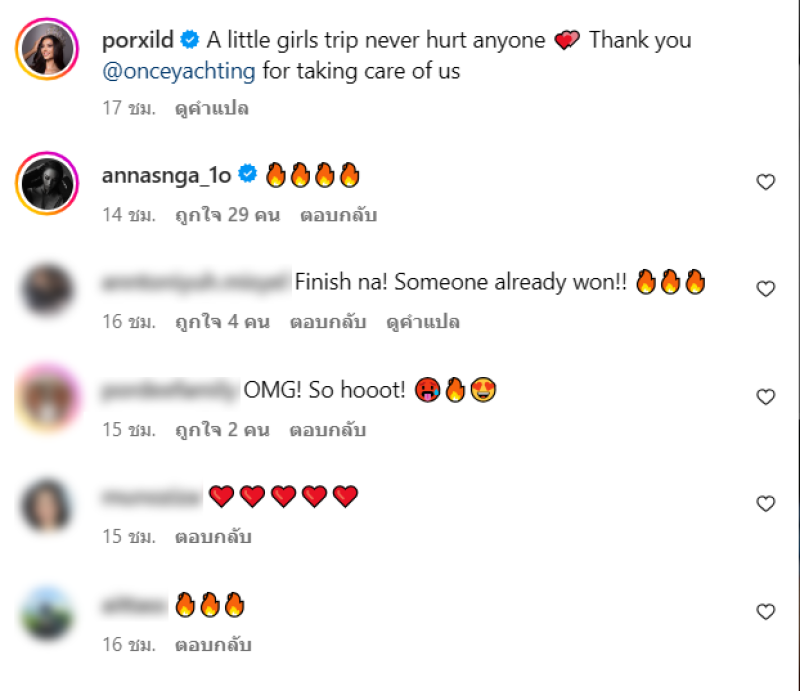Reply to the last three-flames comment
Screen dimensions: 800x691
pos(213,645)
